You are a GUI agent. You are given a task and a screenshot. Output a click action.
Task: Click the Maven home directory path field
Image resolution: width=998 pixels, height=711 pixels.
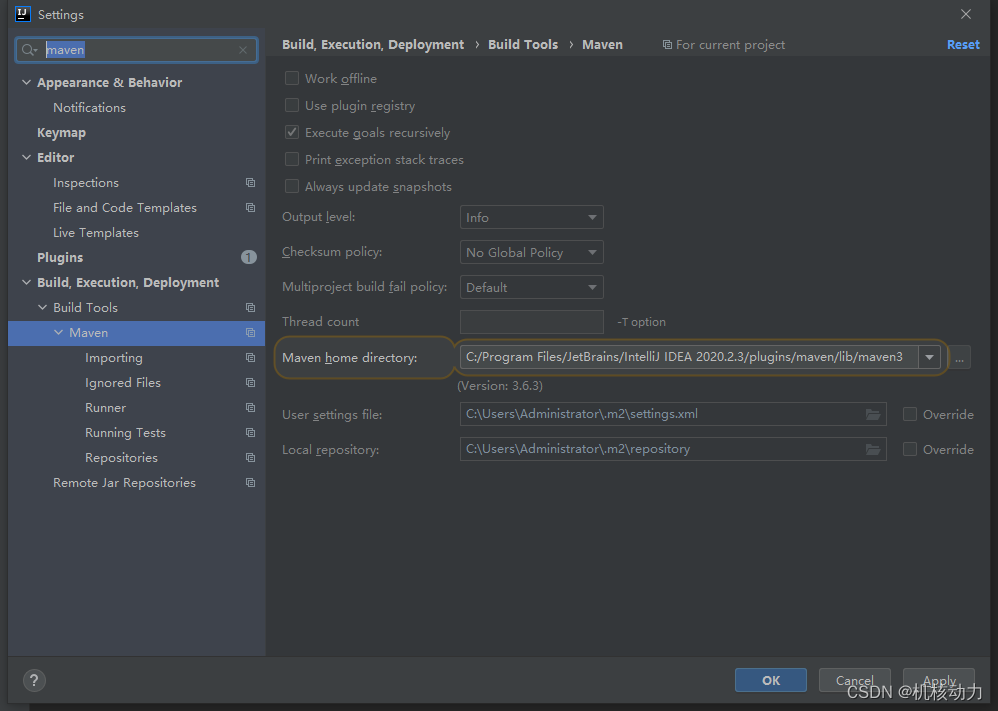689,357
